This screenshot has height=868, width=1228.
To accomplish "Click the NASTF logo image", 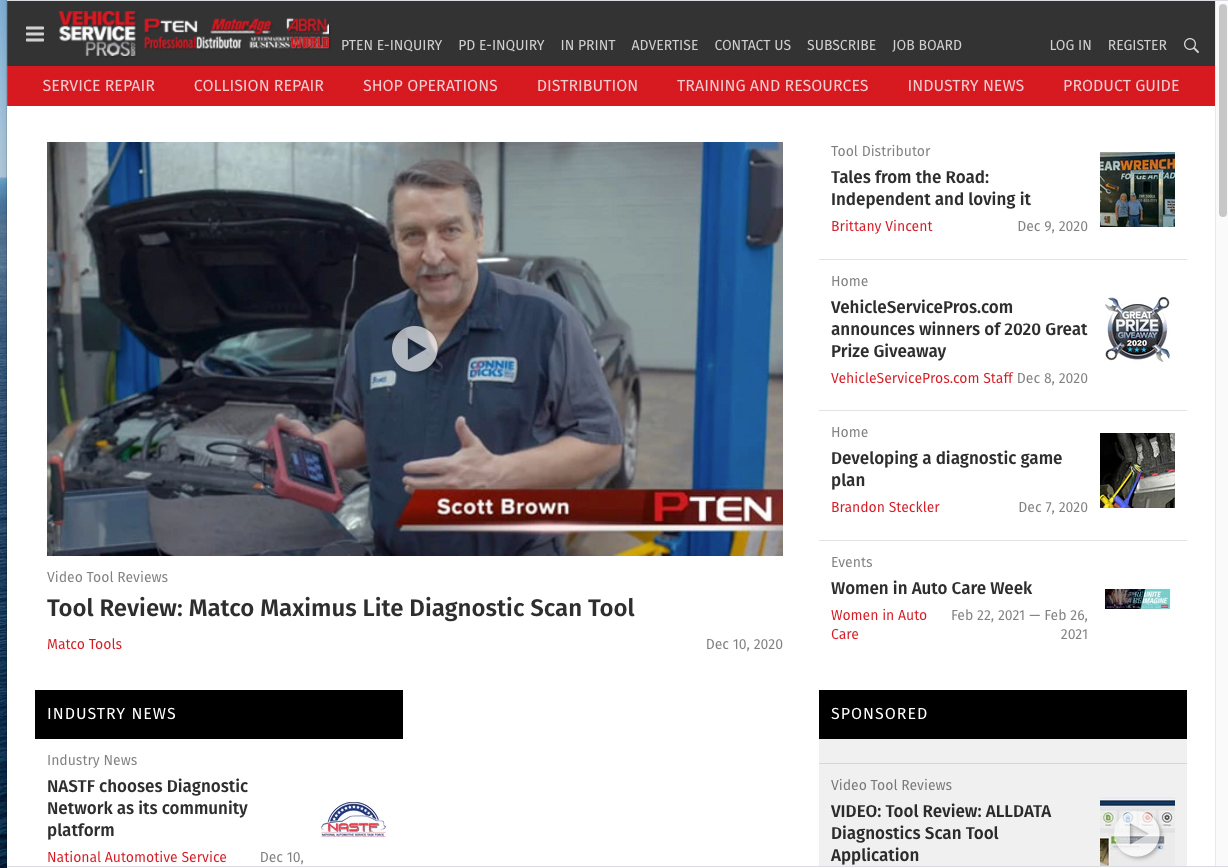I will [353, 821].
